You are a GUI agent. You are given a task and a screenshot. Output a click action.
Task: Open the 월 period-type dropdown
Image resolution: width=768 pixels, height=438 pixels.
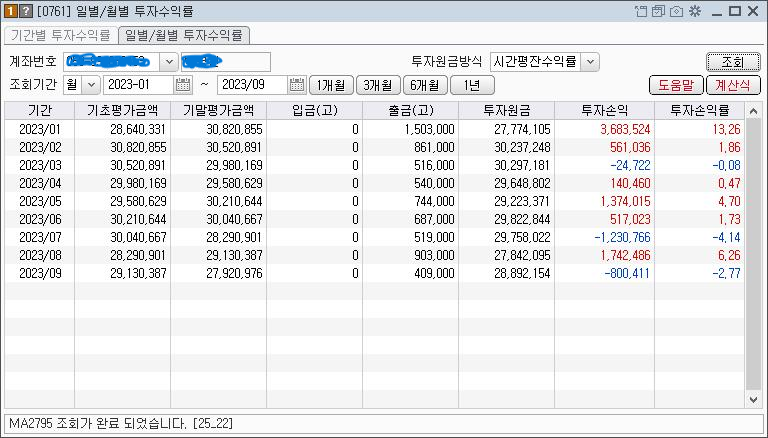coord(92,85)
